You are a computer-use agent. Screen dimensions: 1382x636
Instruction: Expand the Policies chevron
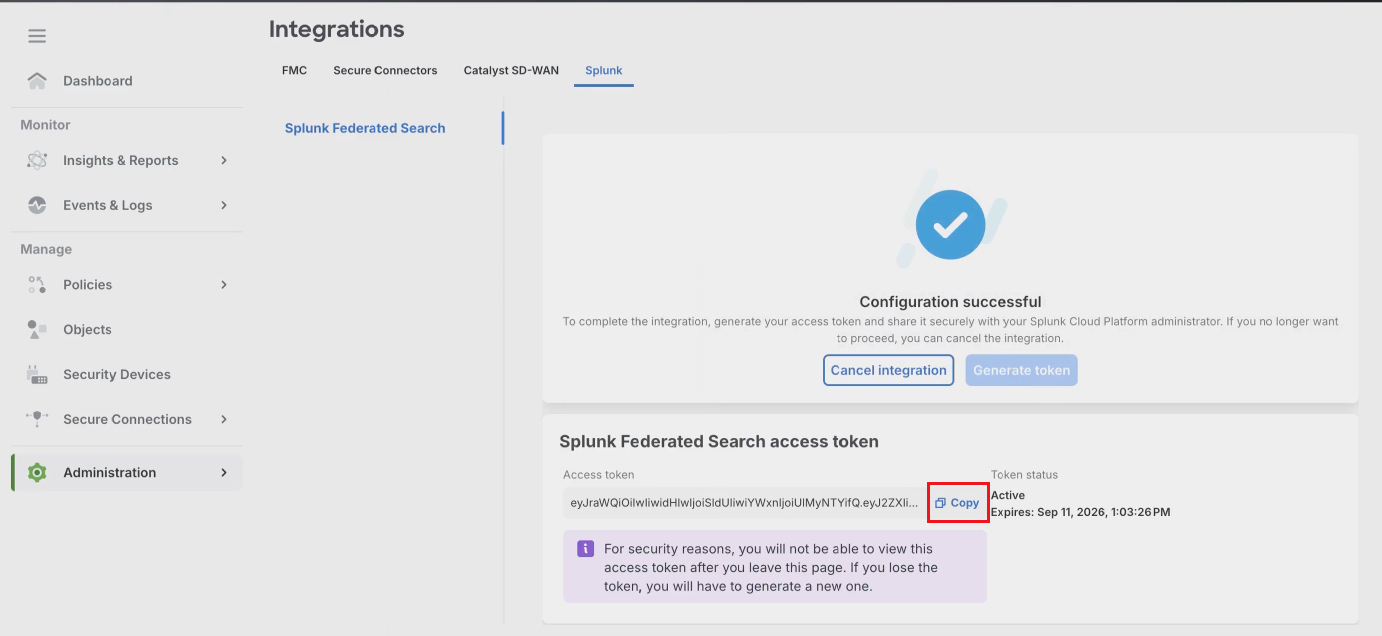tap(224, 285)
